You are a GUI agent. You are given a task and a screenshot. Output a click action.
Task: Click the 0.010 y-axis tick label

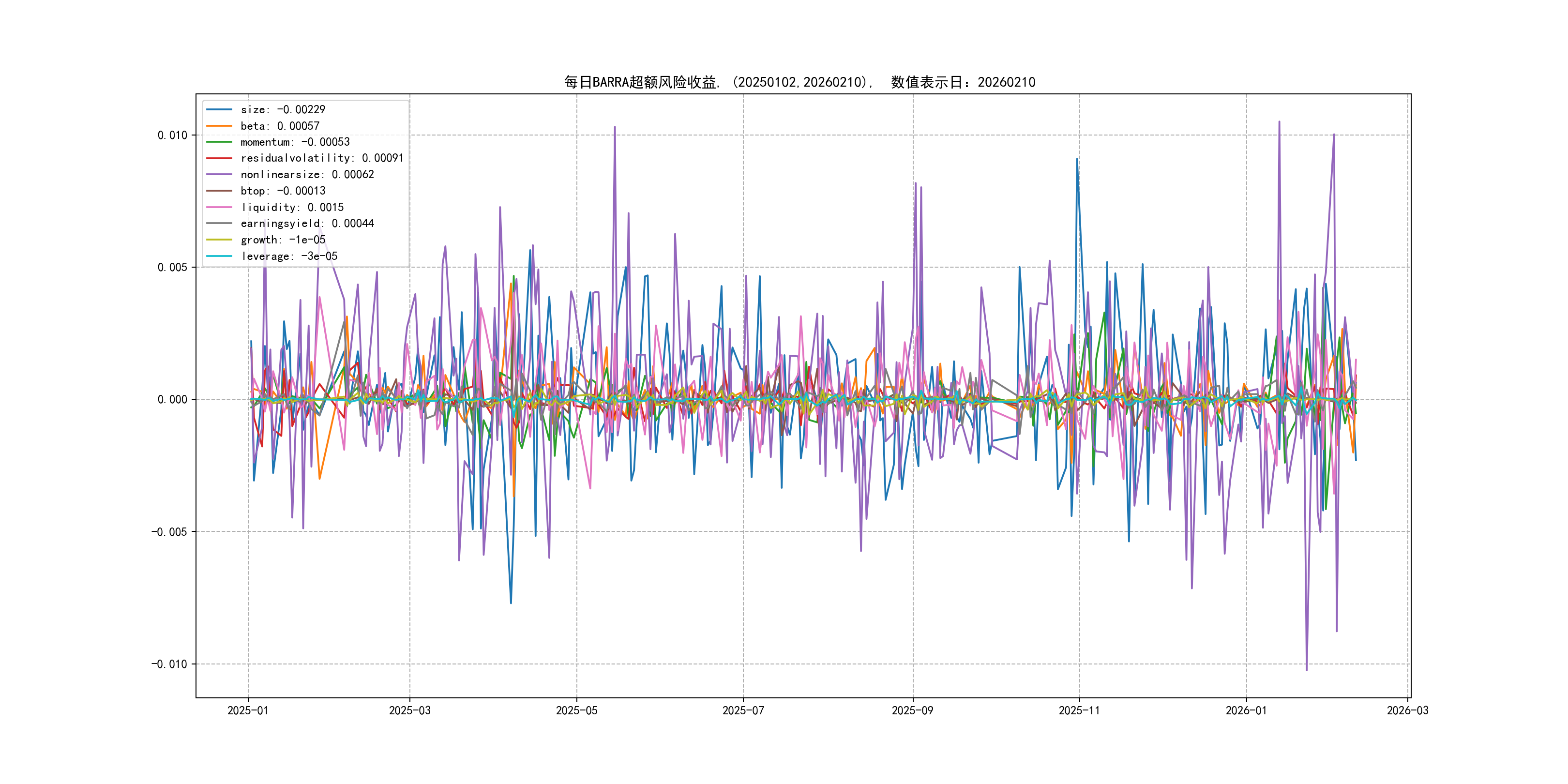click(x=172, y=135)
